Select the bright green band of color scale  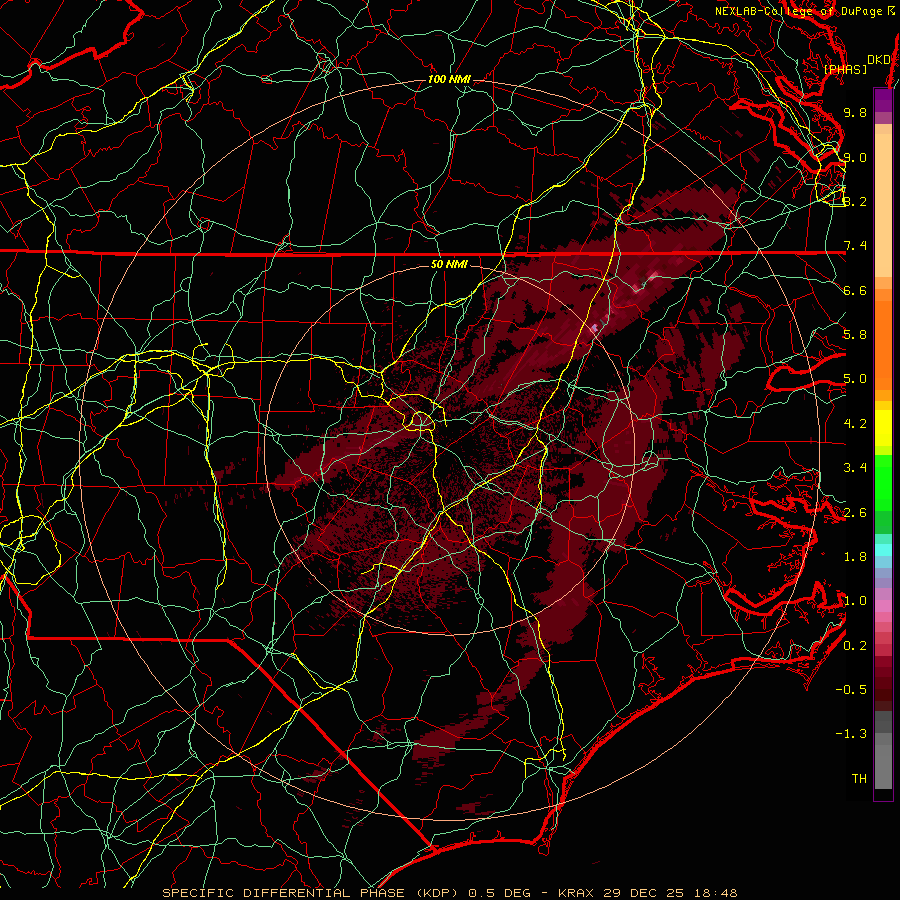point(883,483)
